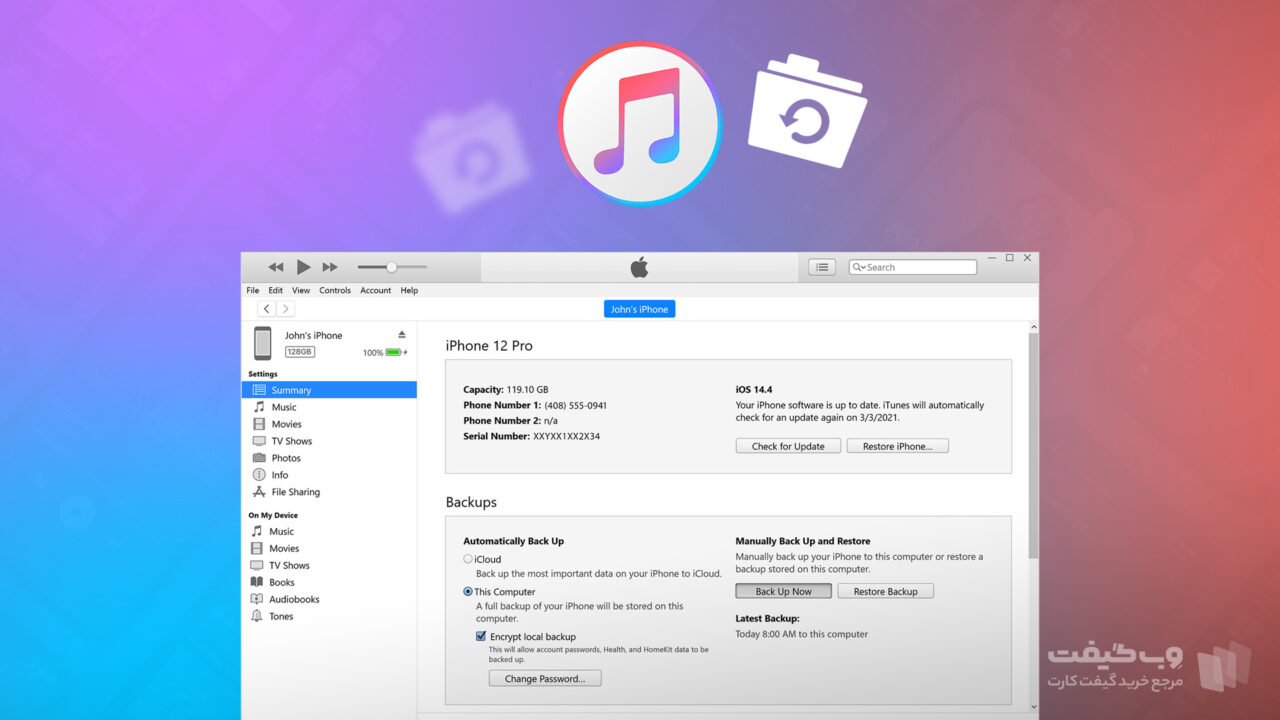
Task: Click the Restore Backup button
Action: click(885, 591)
